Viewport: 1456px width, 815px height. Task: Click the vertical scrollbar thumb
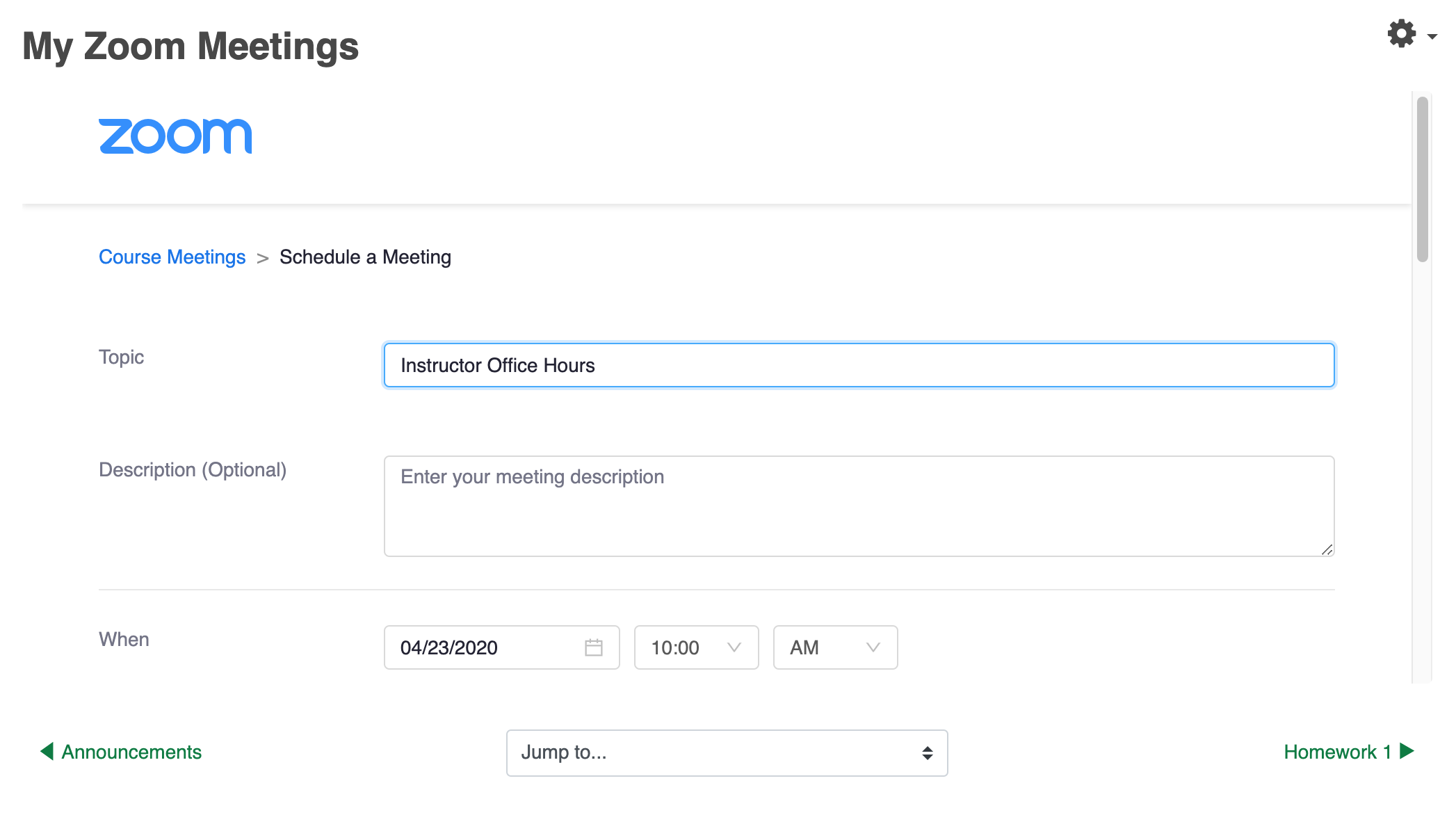1422,179
